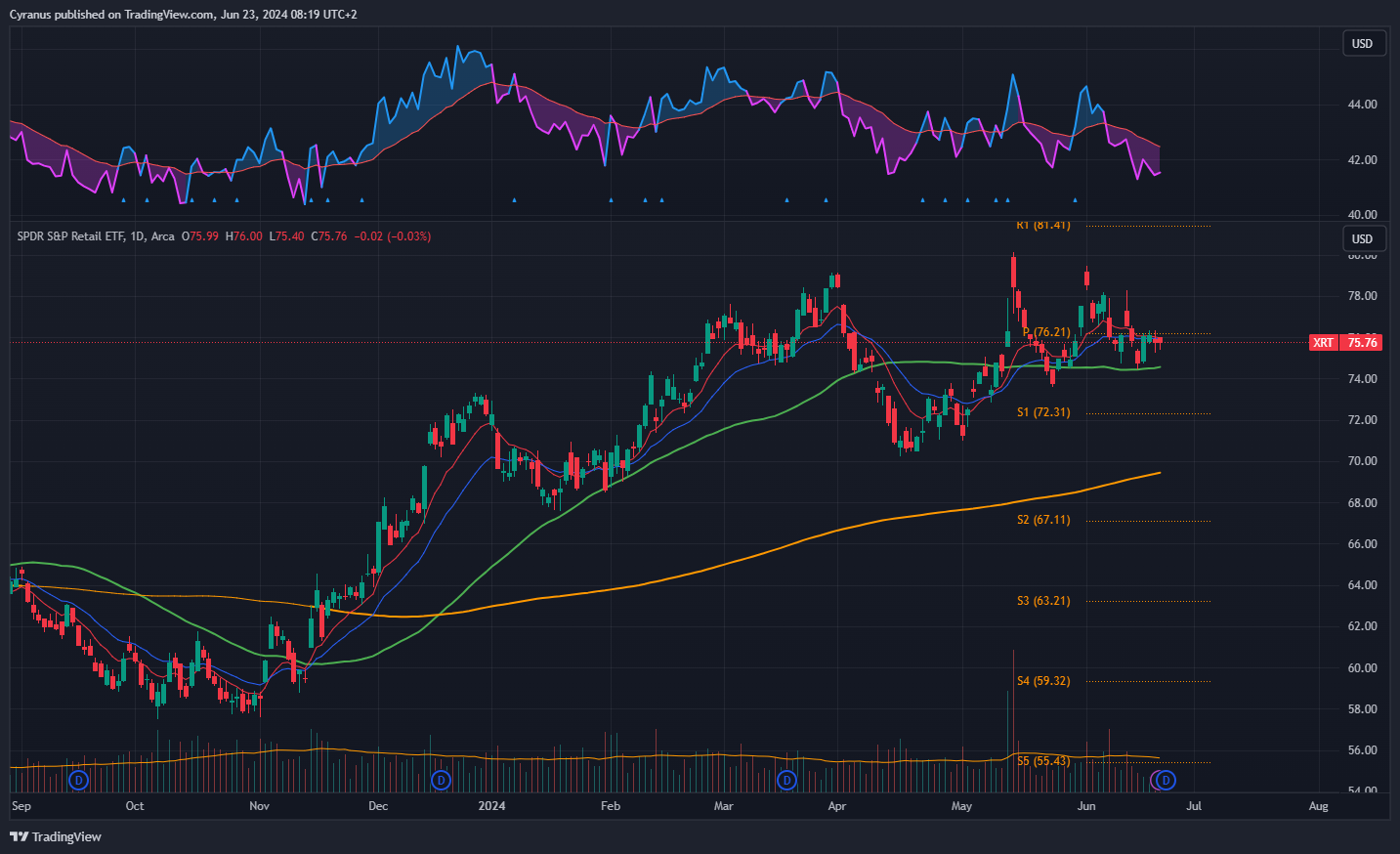Click the Jun label on the time axis
This screenshot has width=1400, height=854.
[1086, 806]
